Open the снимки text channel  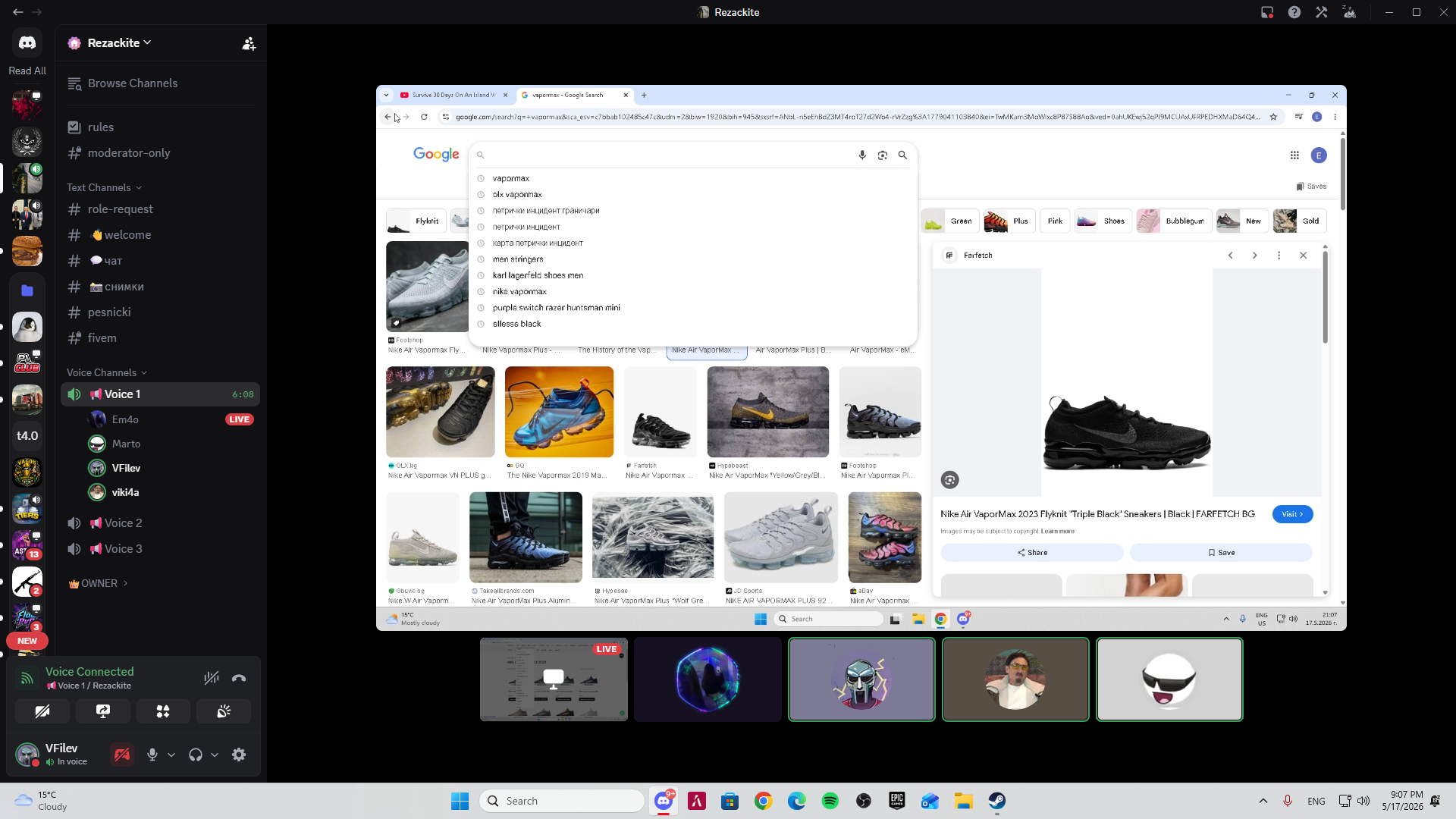(160, 287)
